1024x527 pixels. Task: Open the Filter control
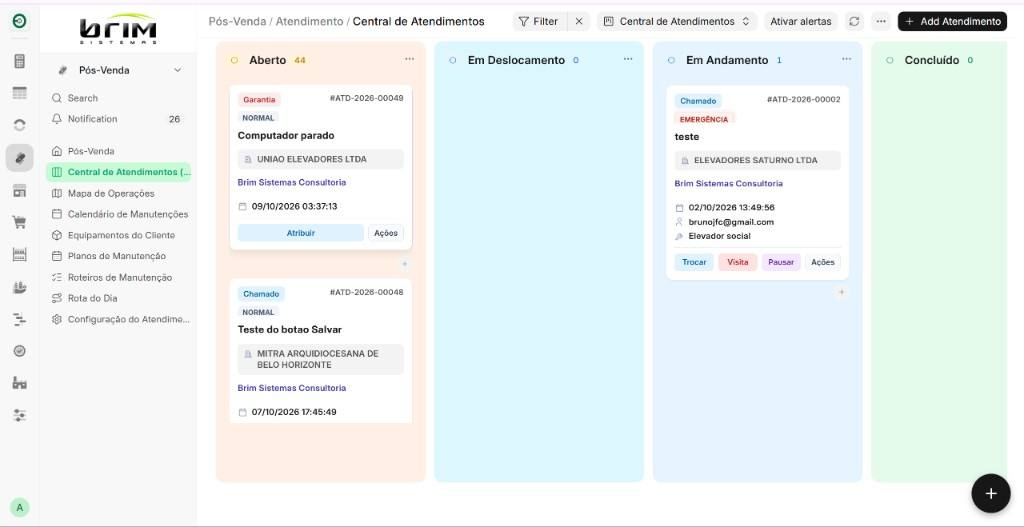(539, 22)
